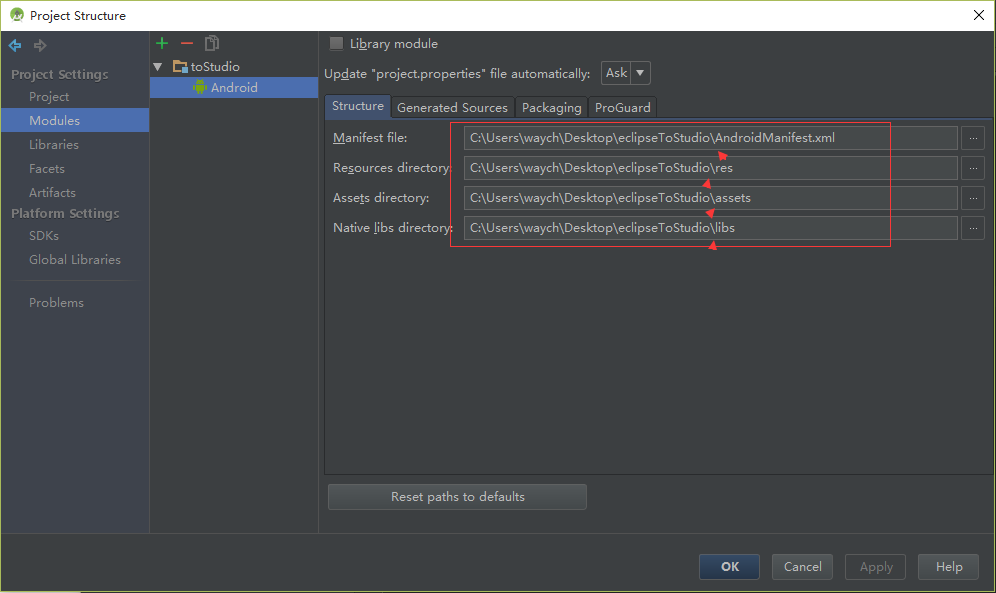Open the Generated Sources tab
Image resolution: width=996 pixels, height=593 pixels.
(x=452, y=107)
